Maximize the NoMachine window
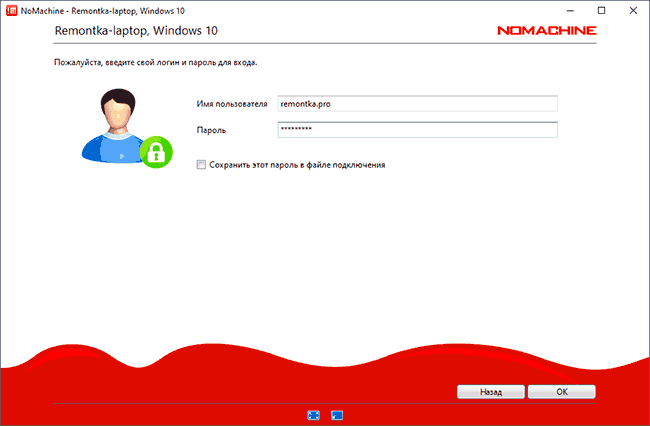Viewport: 650px width, 426px height. 601,8
